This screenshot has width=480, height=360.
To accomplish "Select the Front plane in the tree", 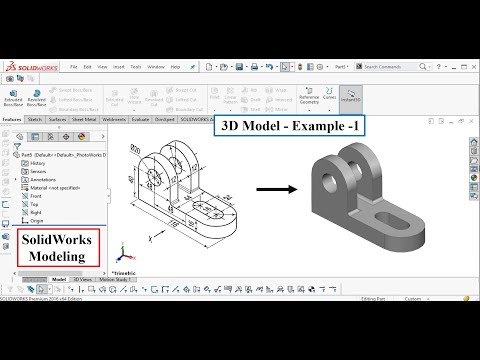I will point(32,196).
